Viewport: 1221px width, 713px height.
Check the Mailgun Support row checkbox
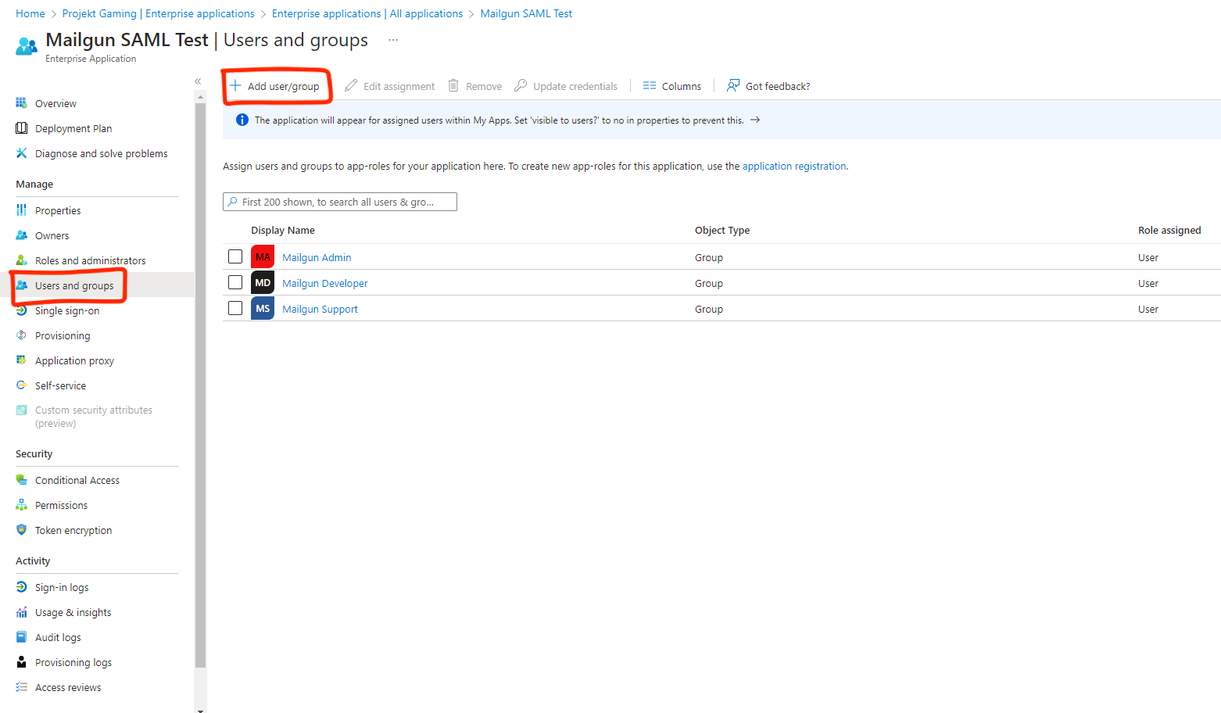point(235,309)
